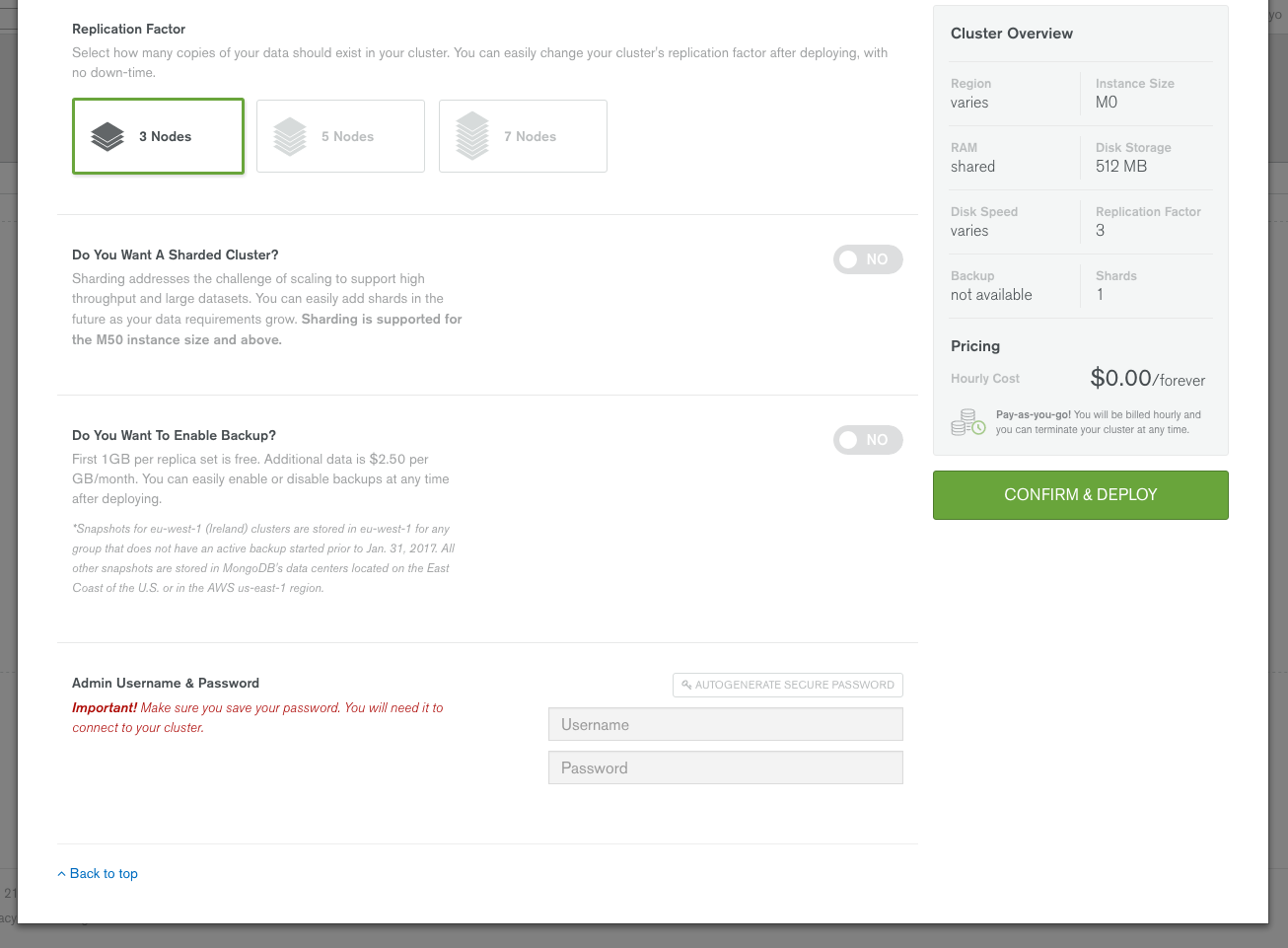1288x948 pixels.
Task: Click the Back to top chevron icon
Action: coord(61,874)
